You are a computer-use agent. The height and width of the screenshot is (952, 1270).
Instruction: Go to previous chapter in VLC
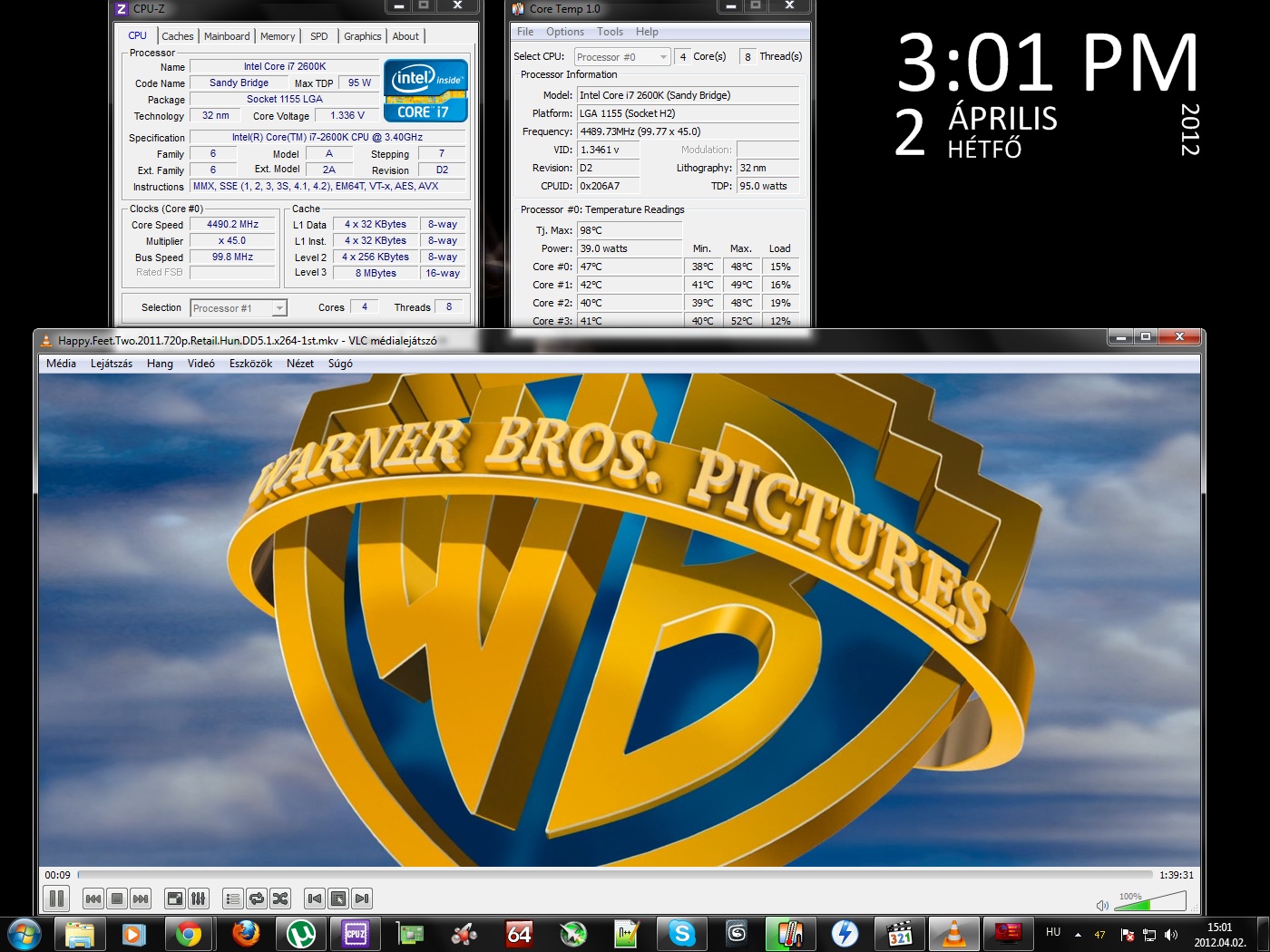pos(315,899)
